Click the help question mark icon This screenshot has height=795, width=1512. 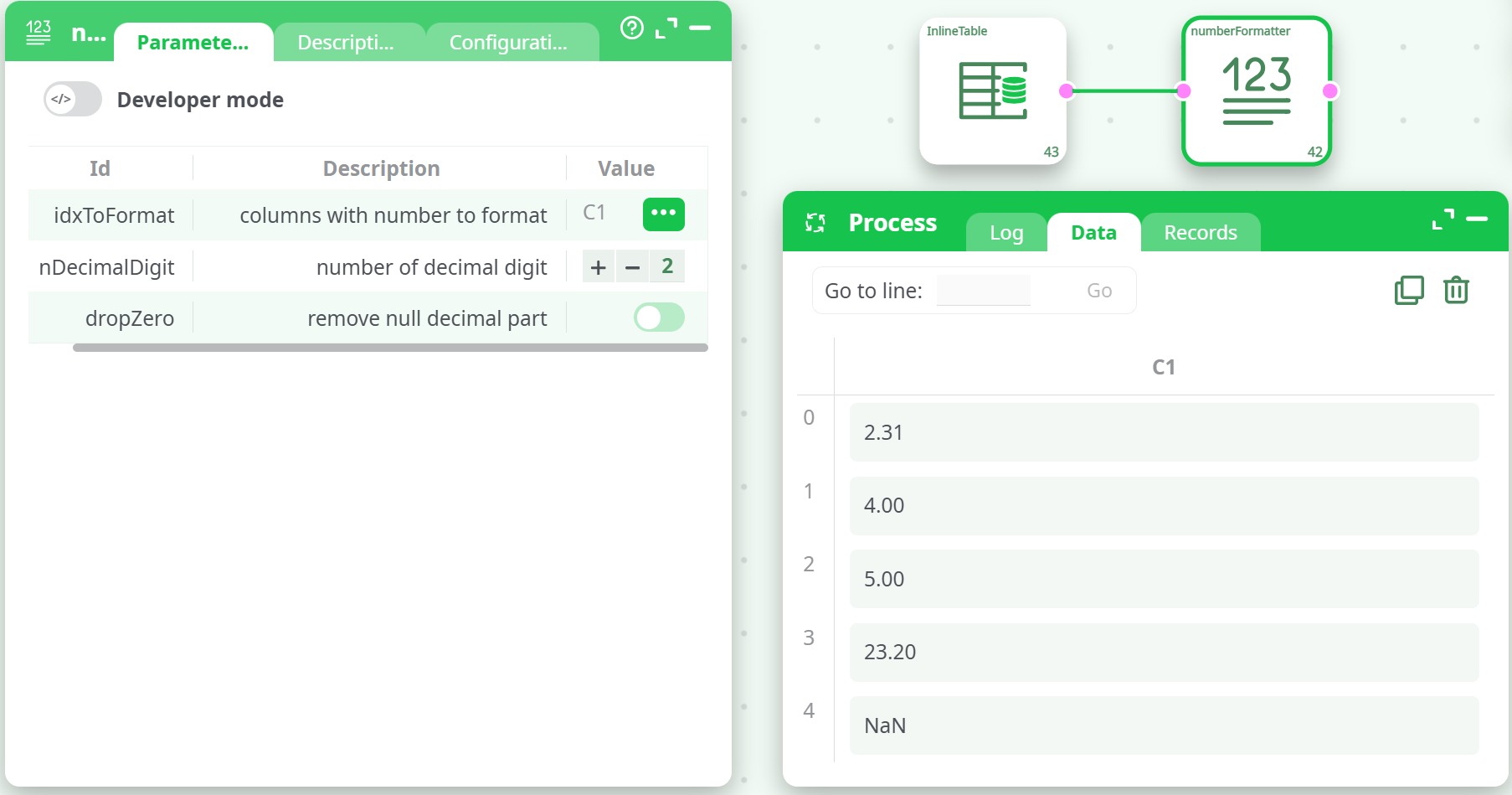pos(631,28)
